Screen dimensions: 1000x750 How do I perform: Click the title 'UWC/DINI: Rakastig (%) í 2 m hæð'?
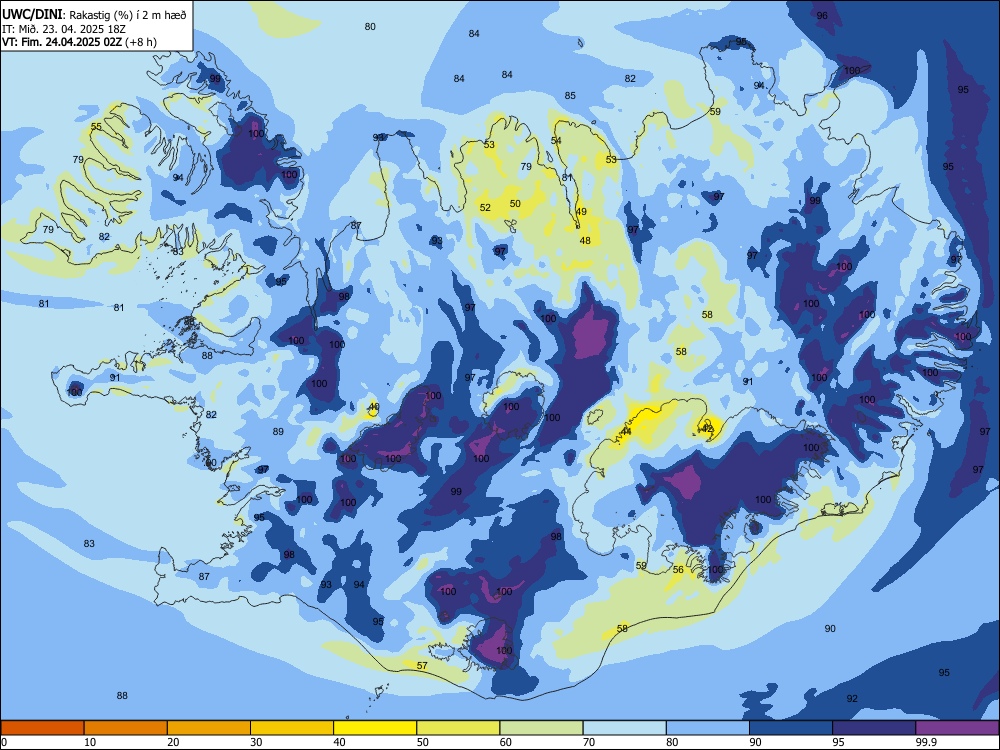click(x=94, y=15)
